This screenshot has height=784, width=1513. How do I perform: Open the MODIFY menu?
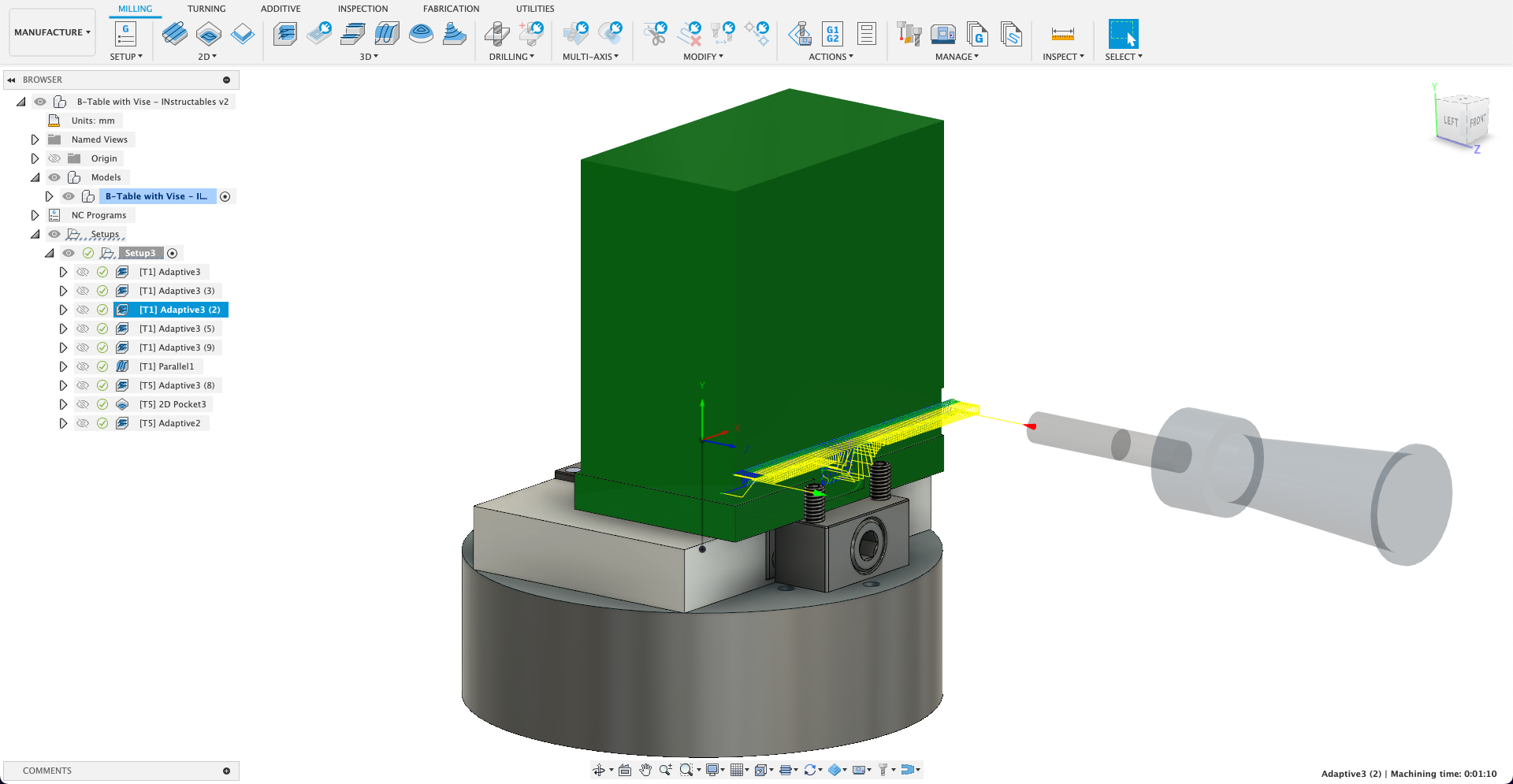point(703,57)
